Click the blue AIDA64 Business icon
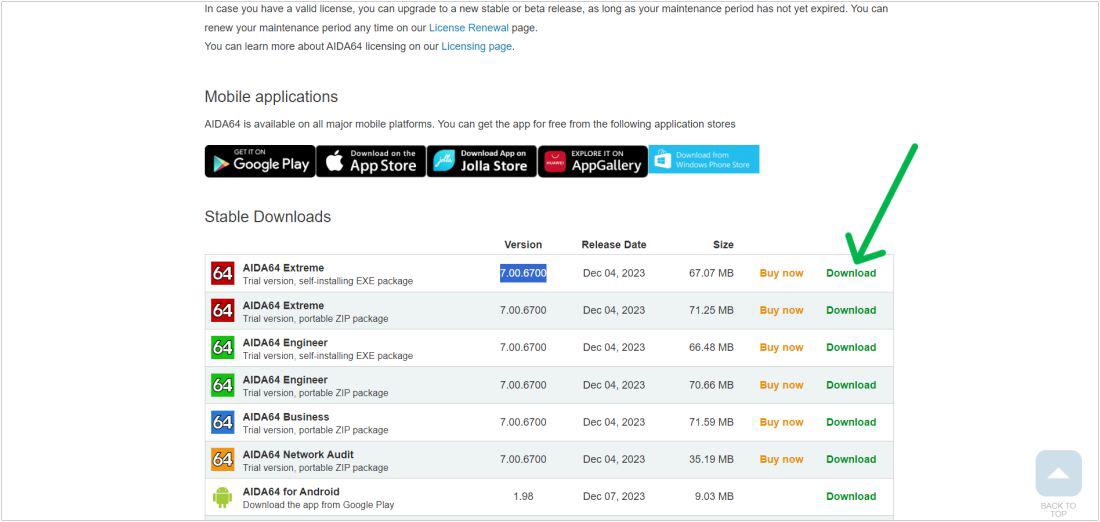The width and height of the screenshot is (1100, 522). [x=222, y=422]
